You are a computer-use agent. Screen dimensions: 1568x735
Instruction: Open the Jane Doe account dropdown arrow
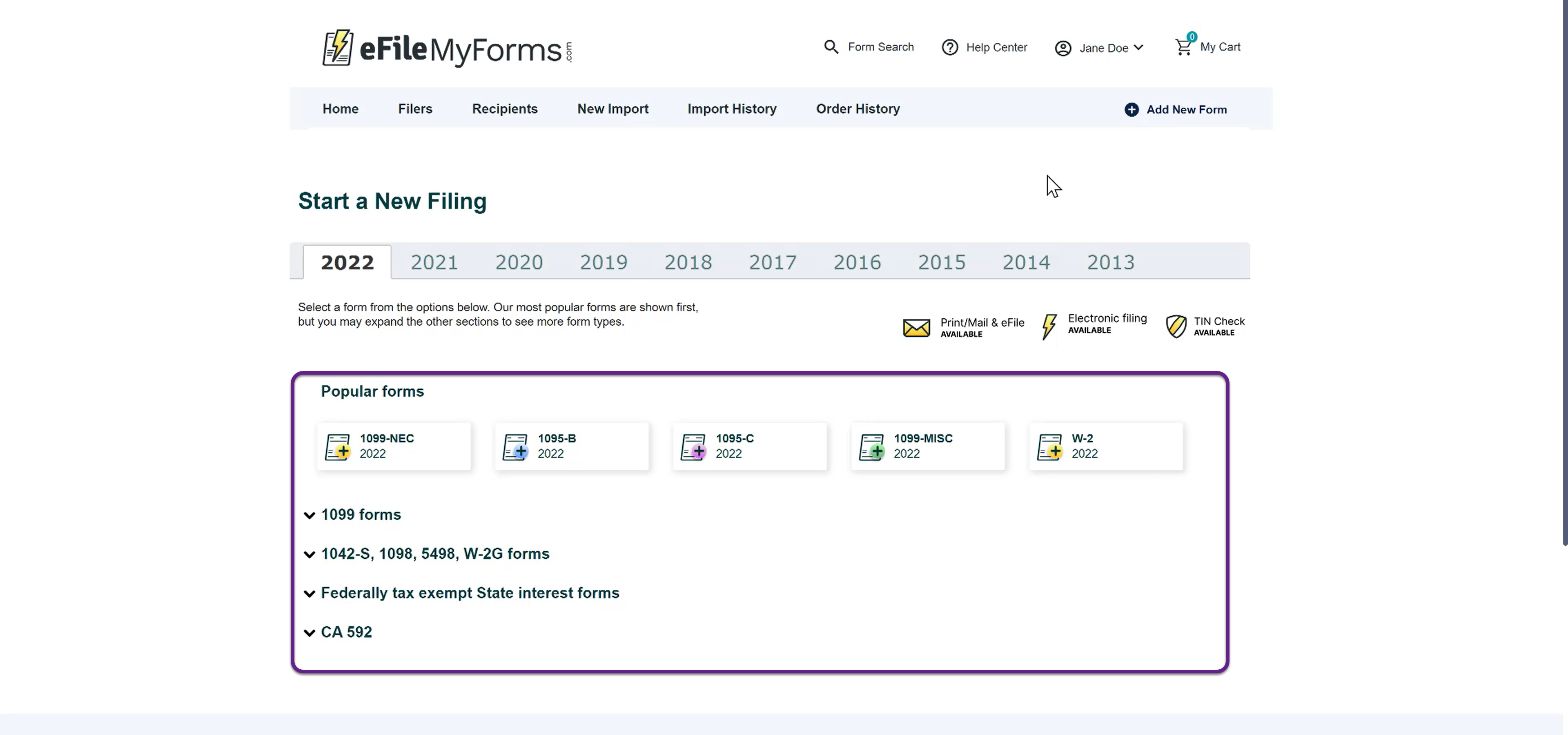coord(1138,47)
